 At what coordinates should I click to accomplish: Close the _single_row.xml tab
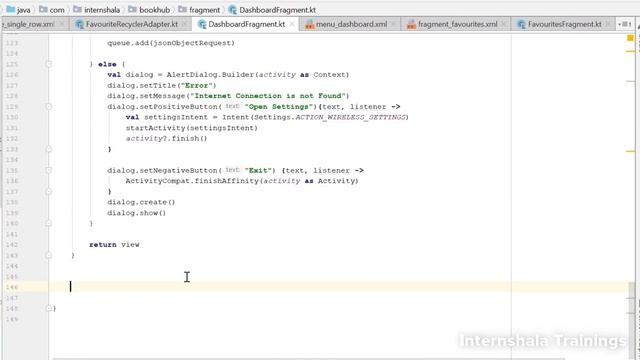(62, 24)
